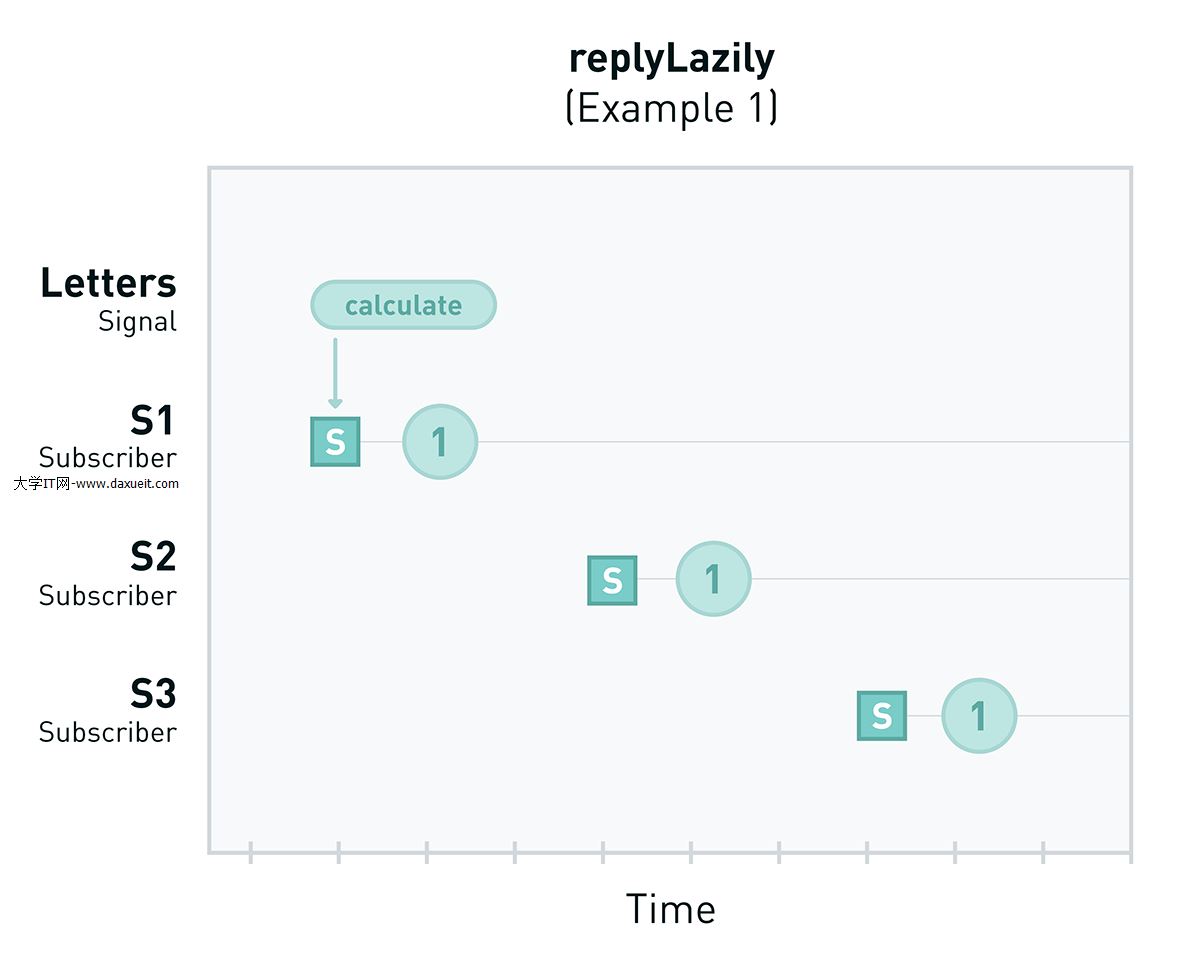This screenshot has width=1180, height=967.
Task: Click the Letters Signal row label
Action: [108, 298]
